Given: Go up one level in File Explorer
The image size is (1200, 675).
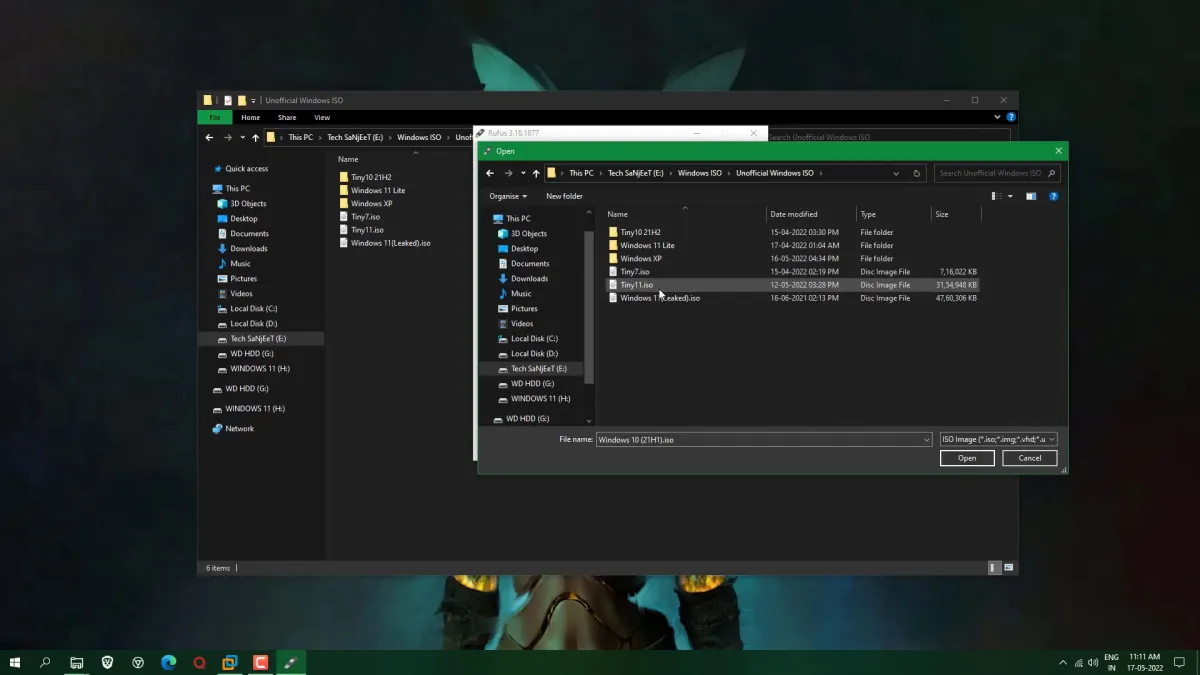Looking at the screenshot, I should 255,137.
